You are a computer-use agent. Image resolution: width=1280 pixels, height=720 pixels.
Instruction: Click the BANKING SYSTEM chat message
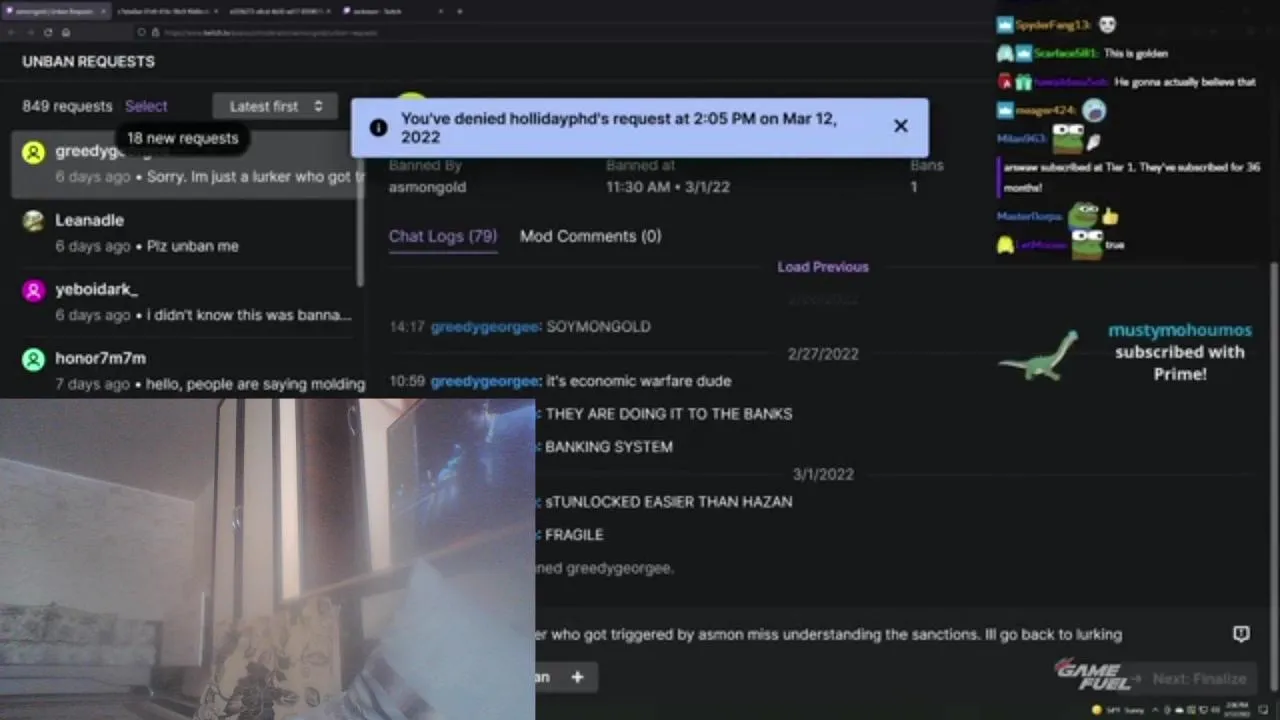click(x=609, y=447)
